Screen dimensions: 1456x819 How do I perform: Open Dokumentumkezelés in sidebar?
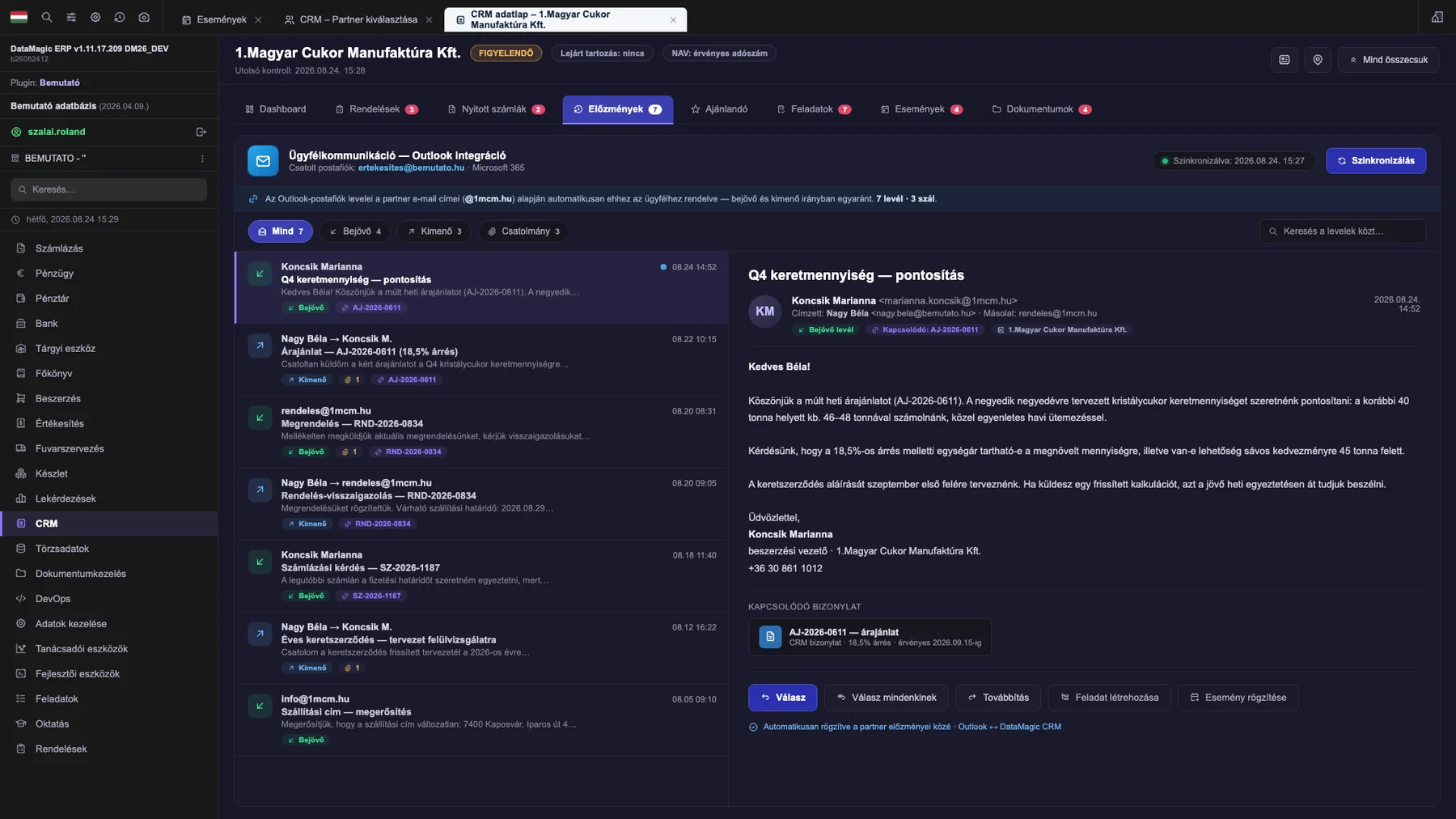coord(108,574)
